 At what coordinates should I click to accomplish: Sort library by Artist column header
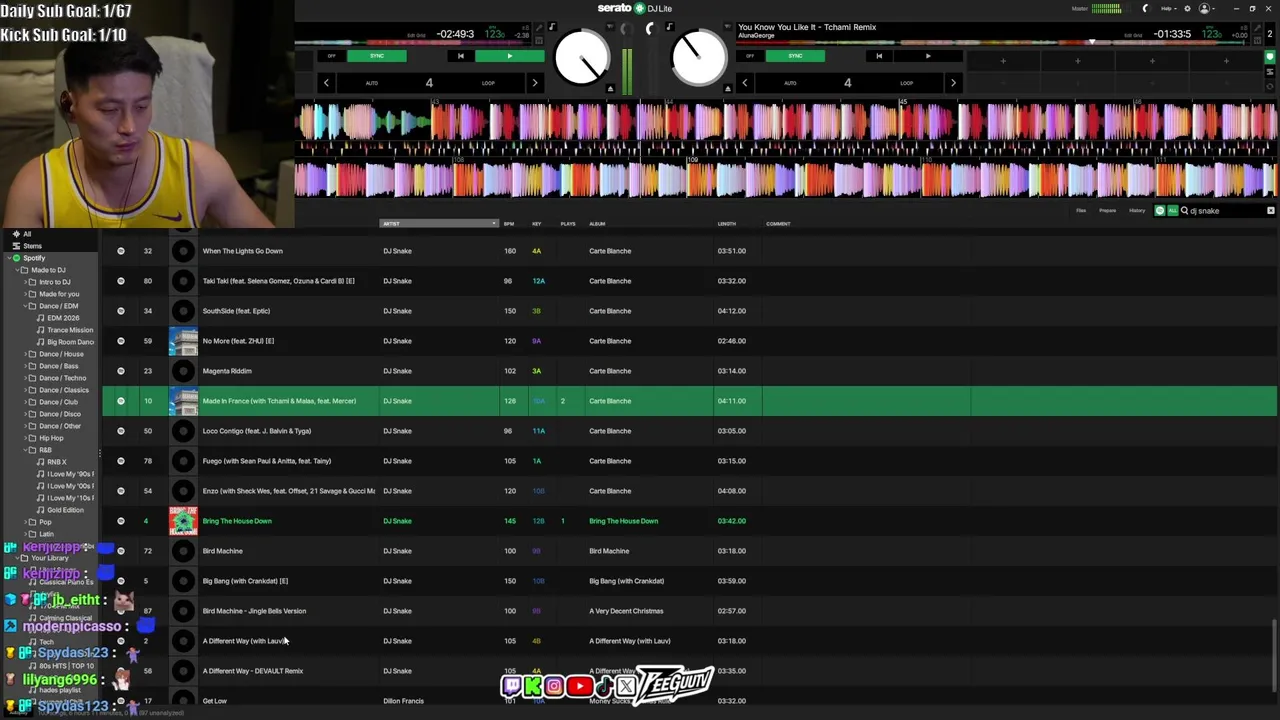[x=438, y=224]
